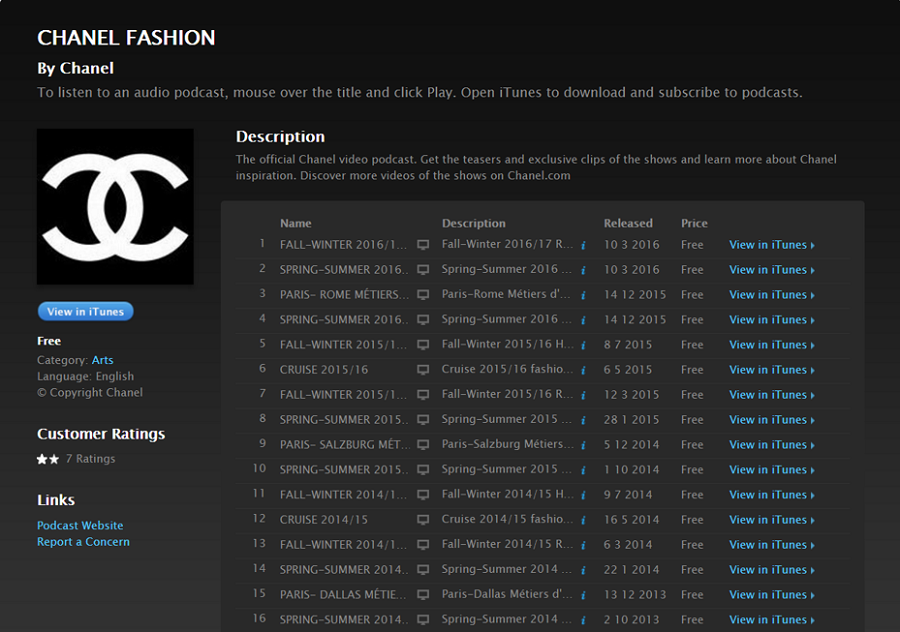This screenshot has width=900, height=632.
Task: Click the video icon on row 9
Action: (x=423, y=445)
